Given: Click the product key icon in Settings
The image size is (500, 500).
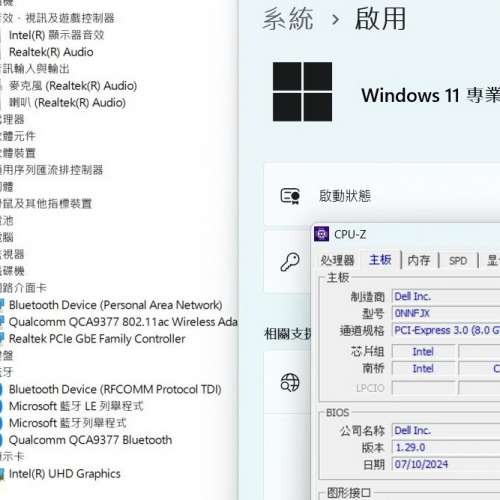Looking at the screenshot, I should pos(290,262).
